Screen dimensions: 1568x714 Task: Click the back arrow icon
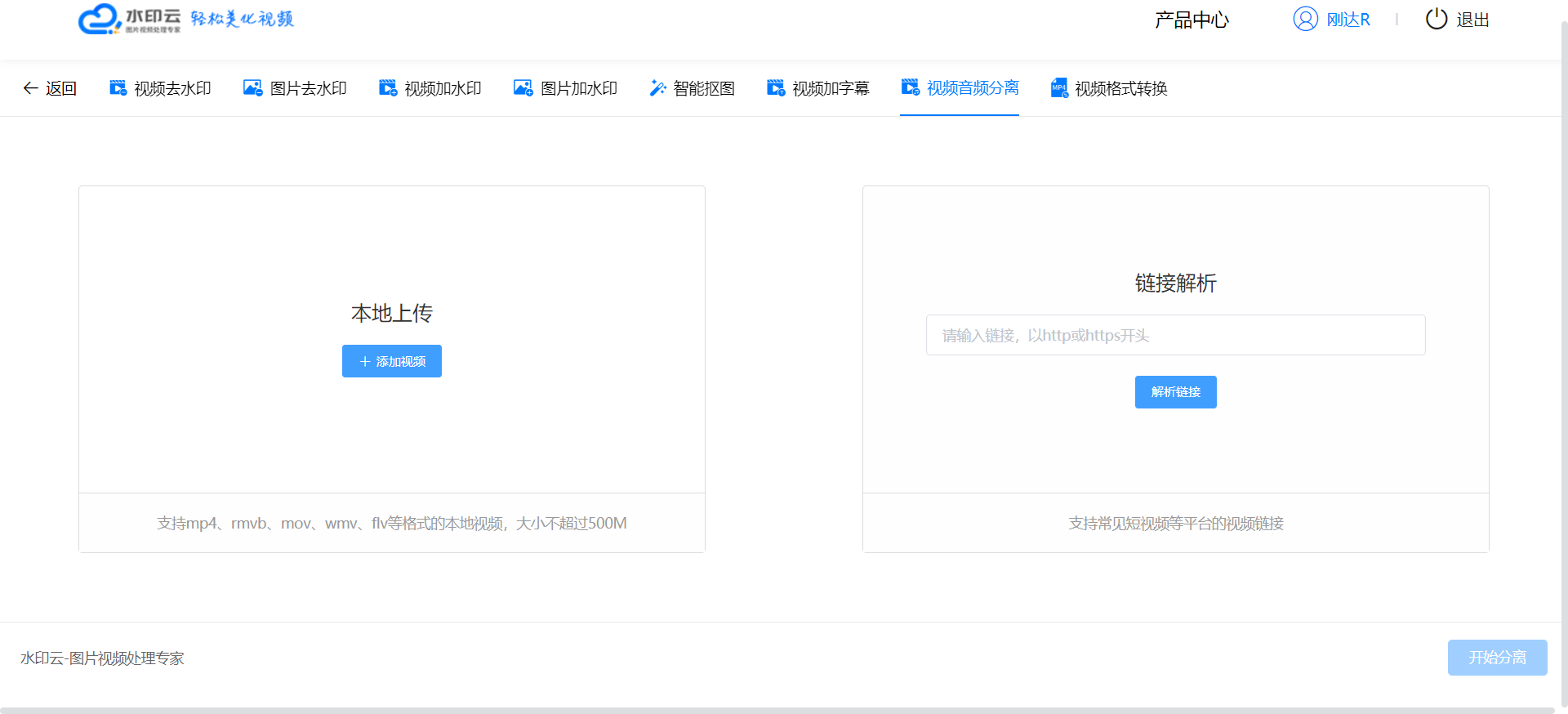point(30,88)
